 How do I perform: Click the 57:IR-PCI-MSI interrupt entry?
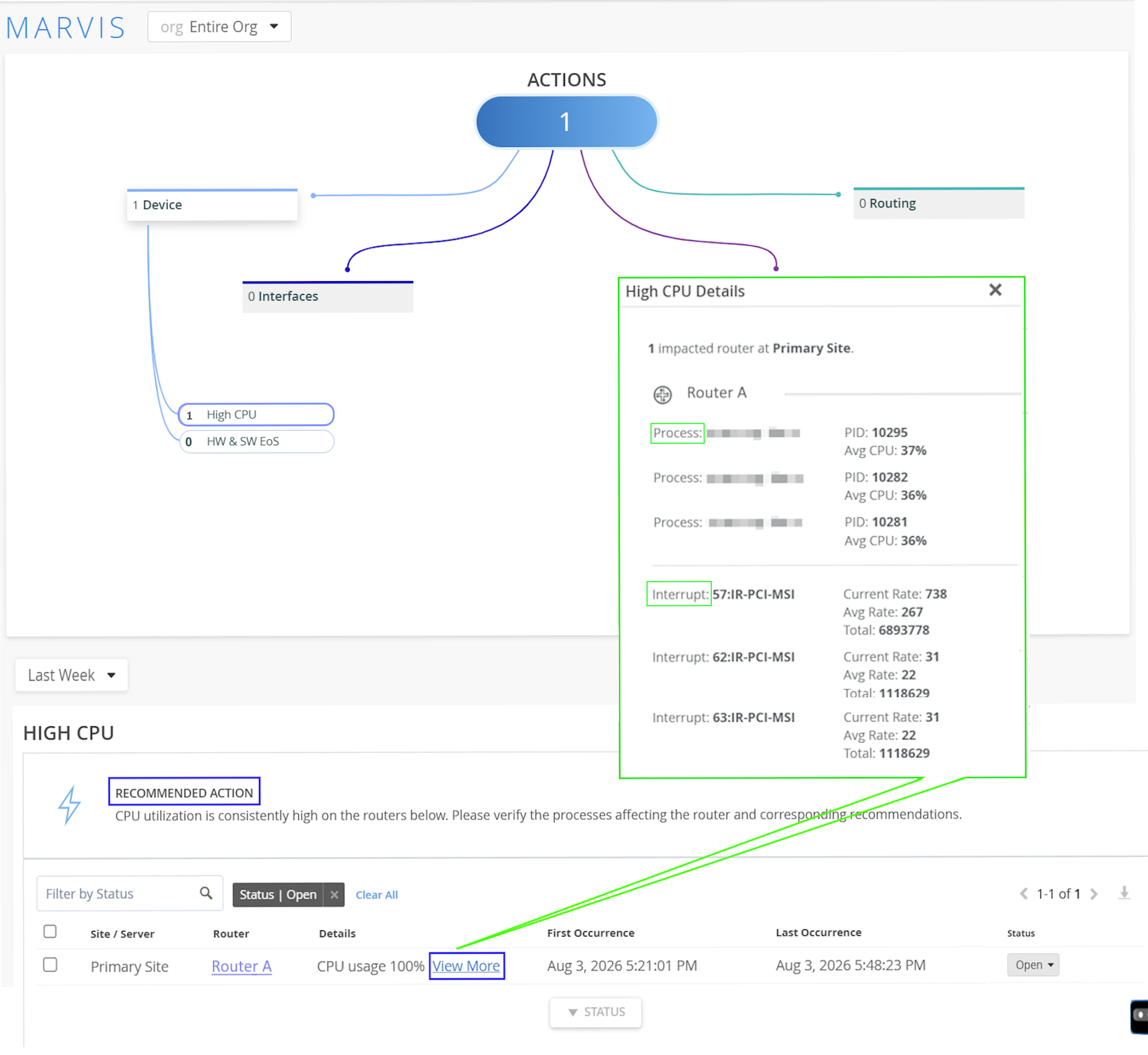coord(753,594)
